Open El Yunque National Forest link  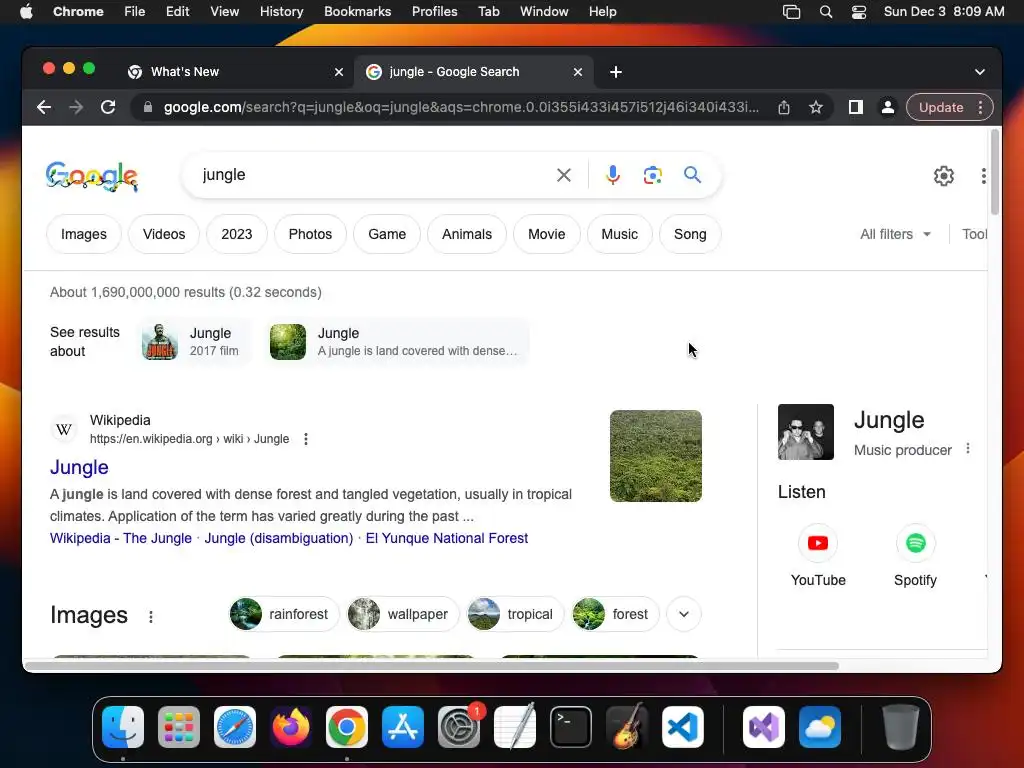(447, 538)
